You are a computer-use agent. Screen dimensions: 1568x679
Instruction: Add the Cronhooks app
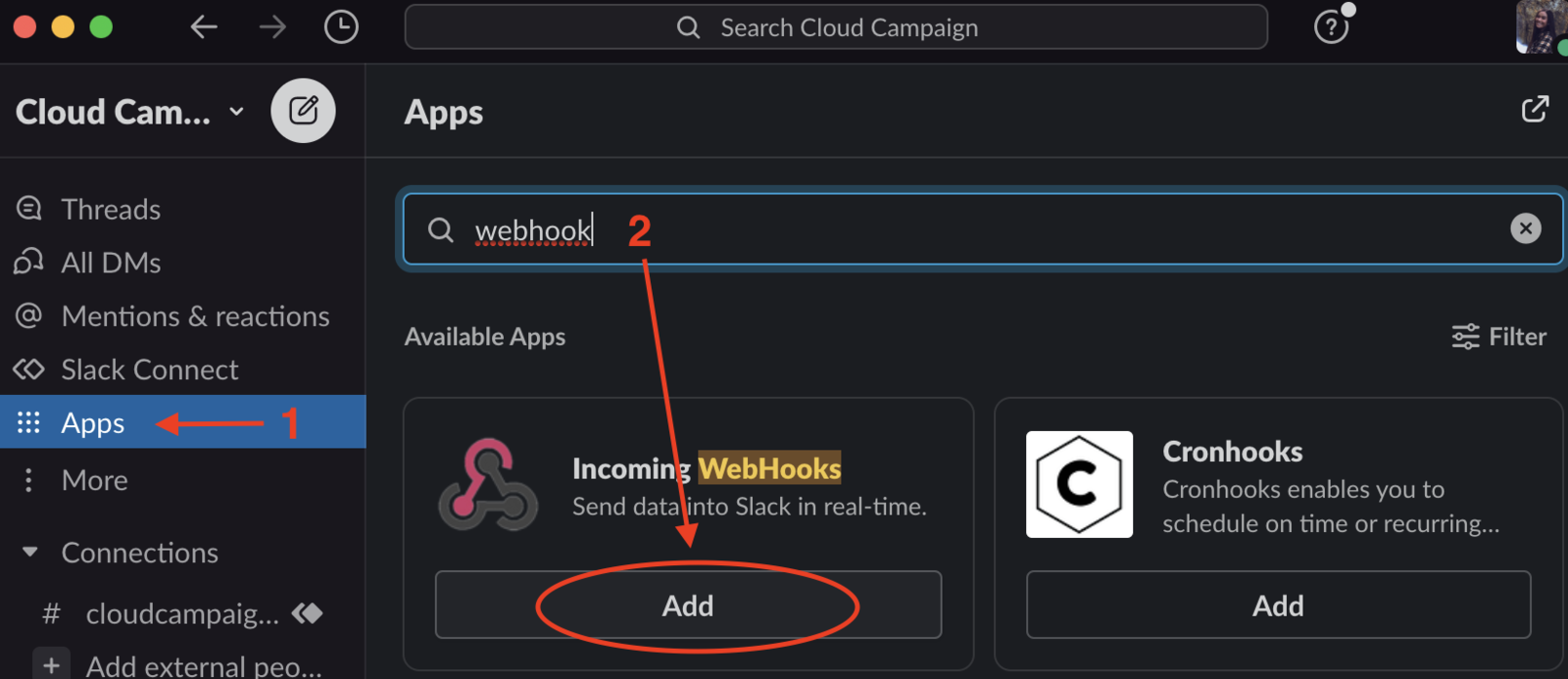1278,606
